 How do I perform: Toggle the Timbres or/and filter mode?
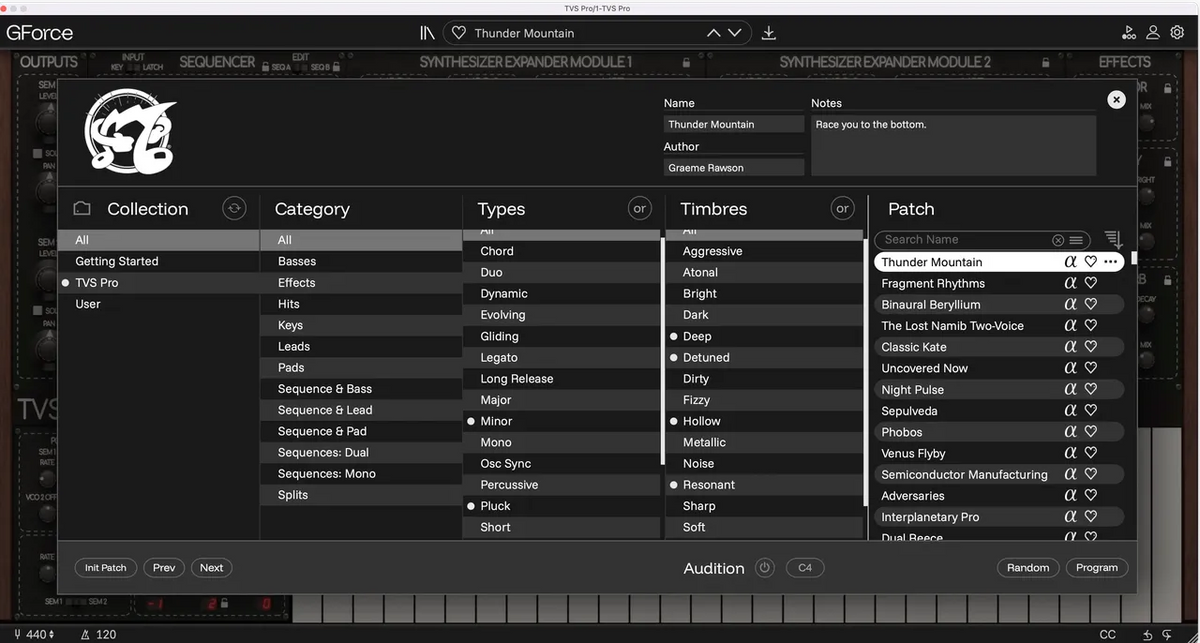tap(842, 208)
